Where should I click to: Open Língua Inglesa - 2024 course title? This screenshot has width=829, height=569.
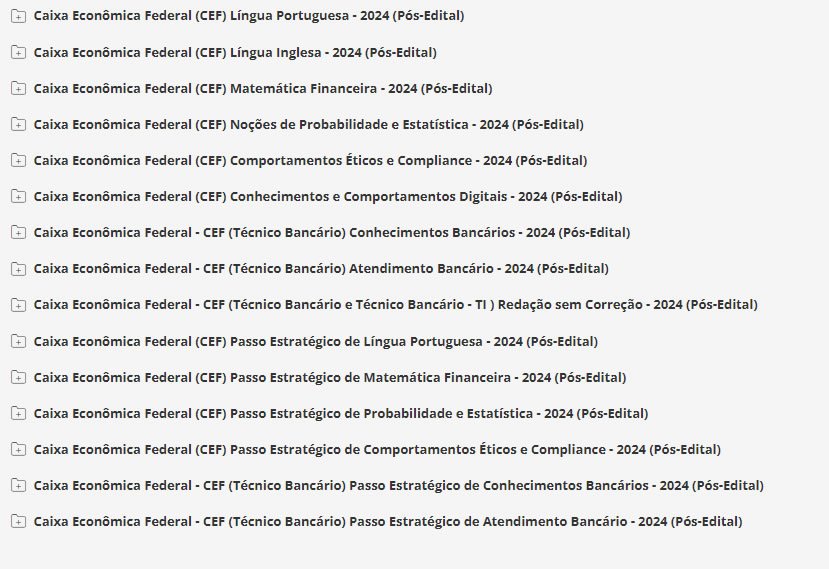point(235,52)
